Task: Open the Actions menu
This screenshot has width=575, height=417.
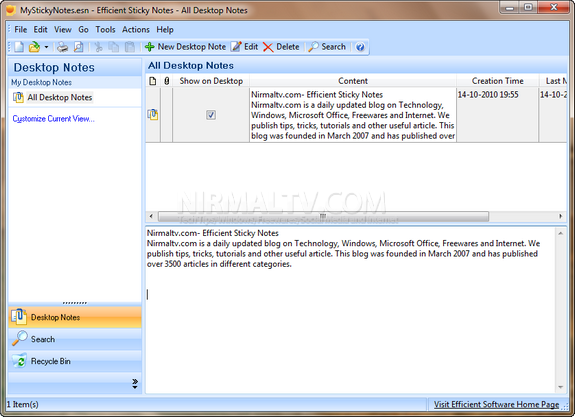Action: point(136,30)
